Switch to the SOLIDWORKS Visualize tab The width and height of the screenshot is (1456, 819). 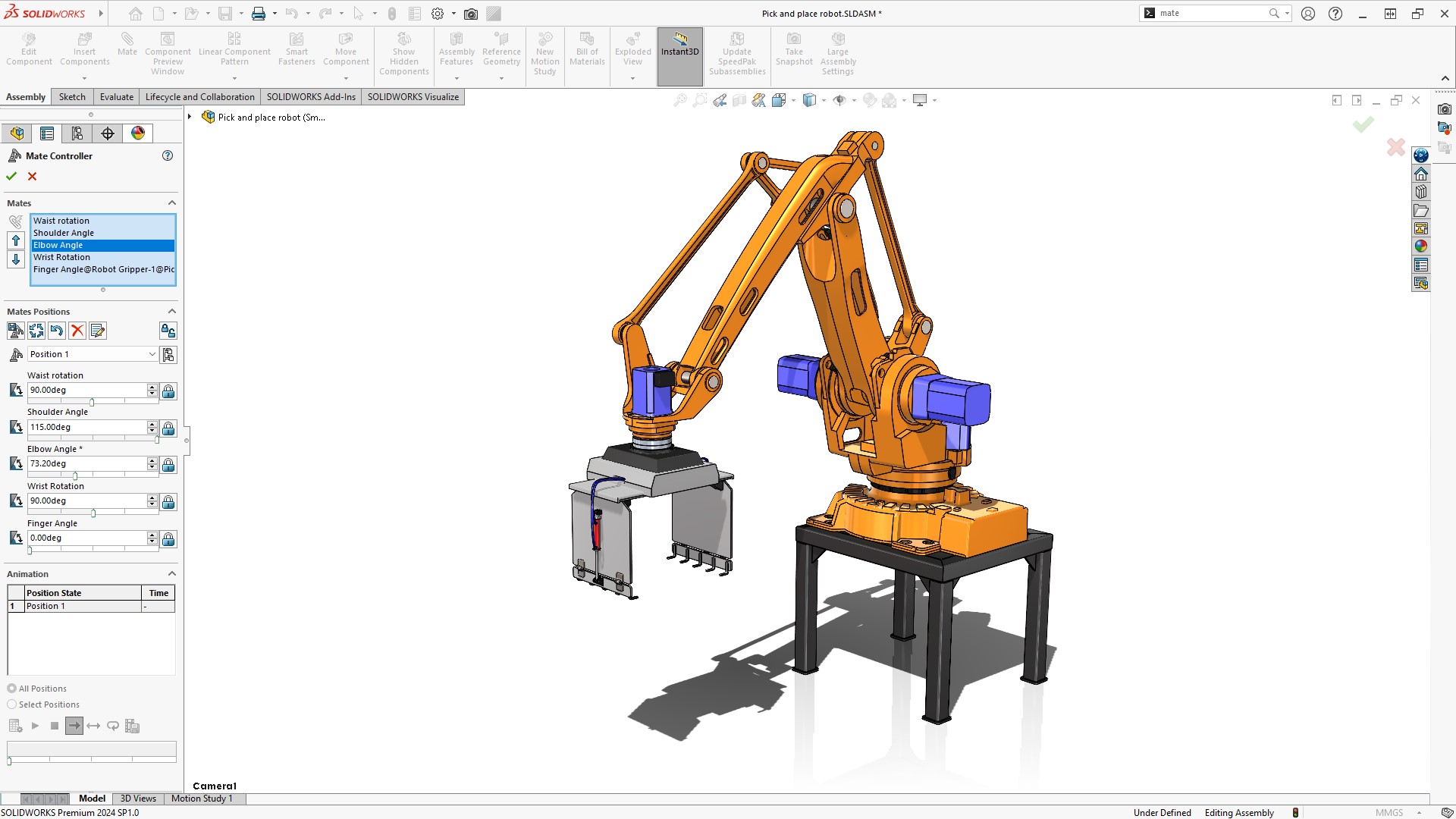pyautogui.click(x=413, y=96)
